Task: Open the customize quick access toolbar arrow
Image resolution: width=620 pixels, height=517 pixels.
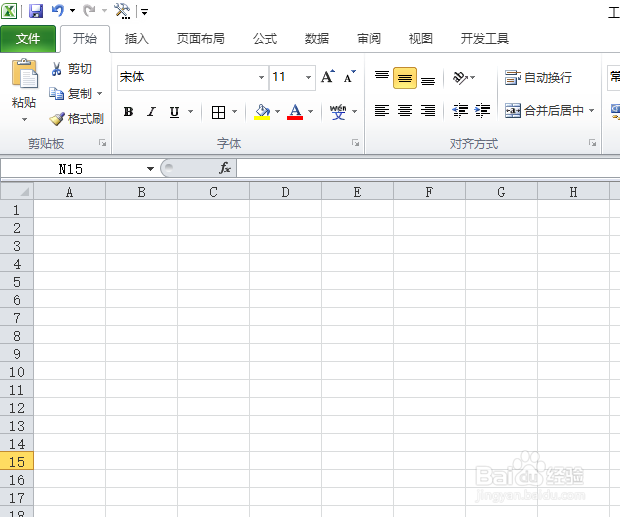Action: click(145, 12)
